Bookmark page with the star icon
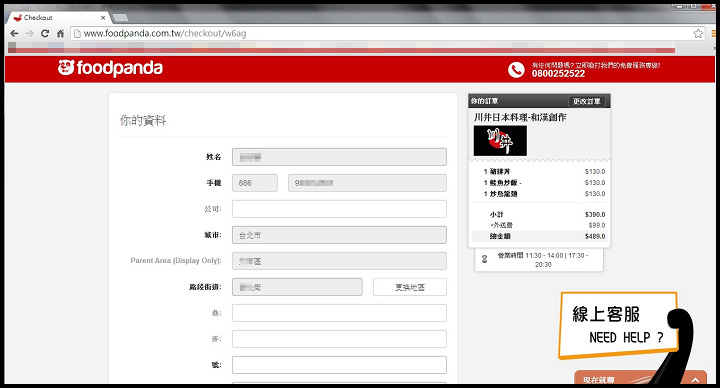This screenshot has width=720, height=388. [x=698, y=34]
